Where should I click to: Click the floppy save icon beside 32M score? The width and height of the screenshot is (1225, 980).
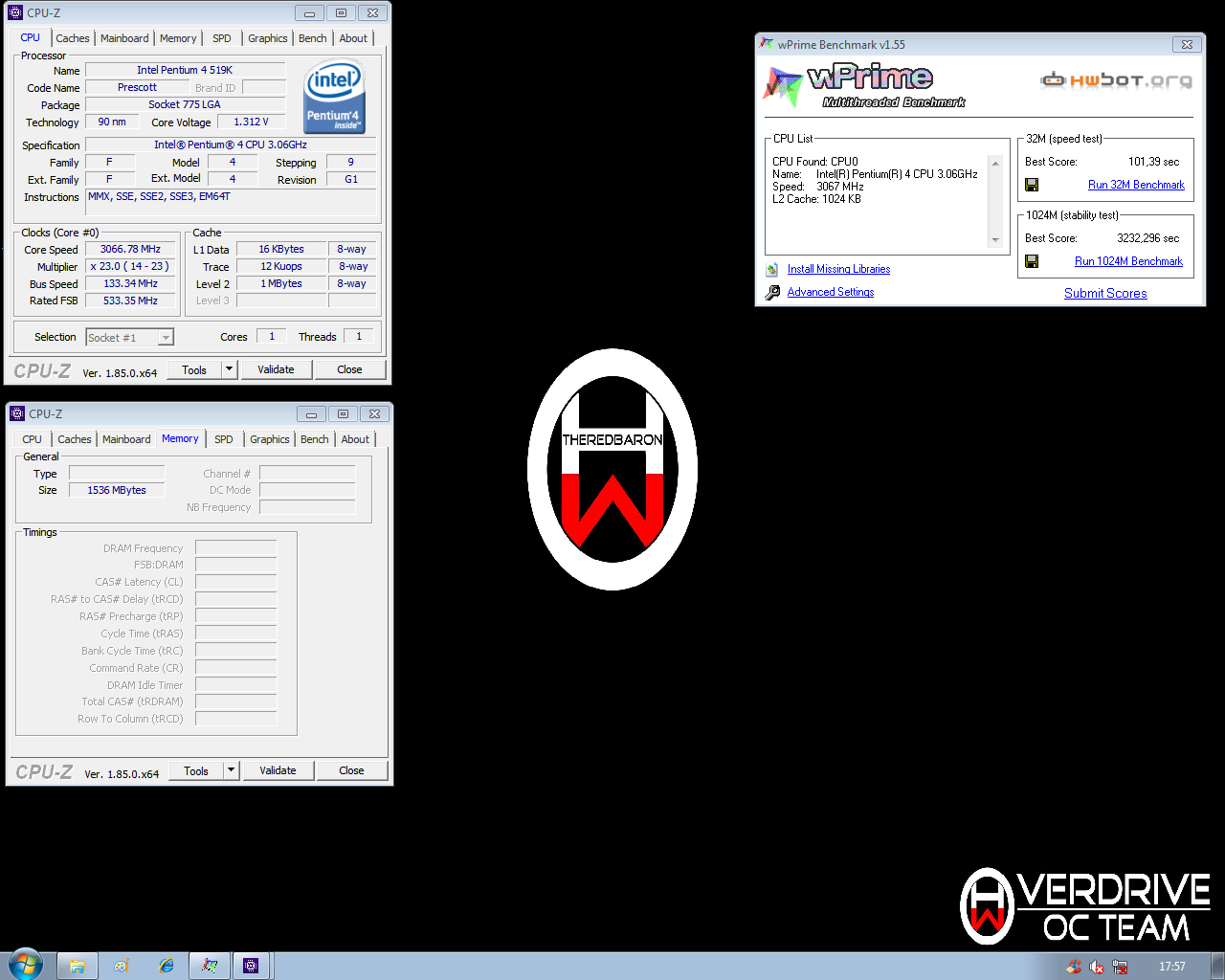pos(1032,185)
